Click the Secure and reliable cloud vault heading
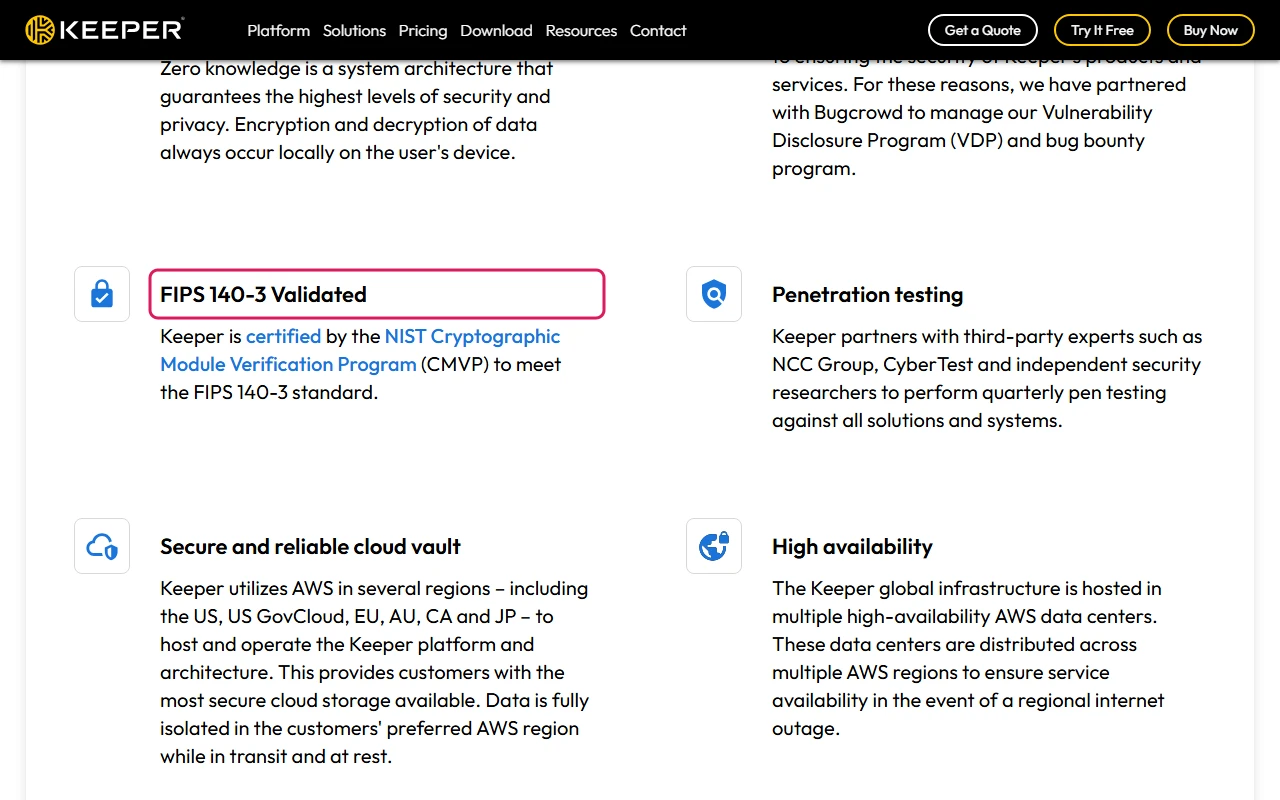This screenshot has height=800, width=1280. click(310, 546)
